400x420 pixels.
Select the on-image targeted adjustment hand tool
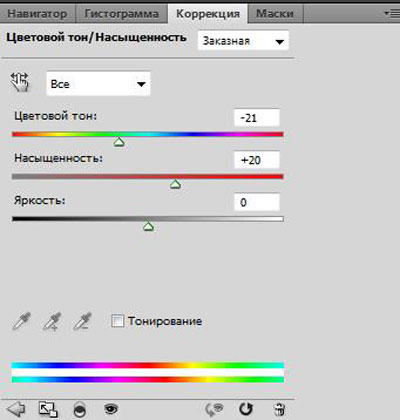click(x=20, y=82)
